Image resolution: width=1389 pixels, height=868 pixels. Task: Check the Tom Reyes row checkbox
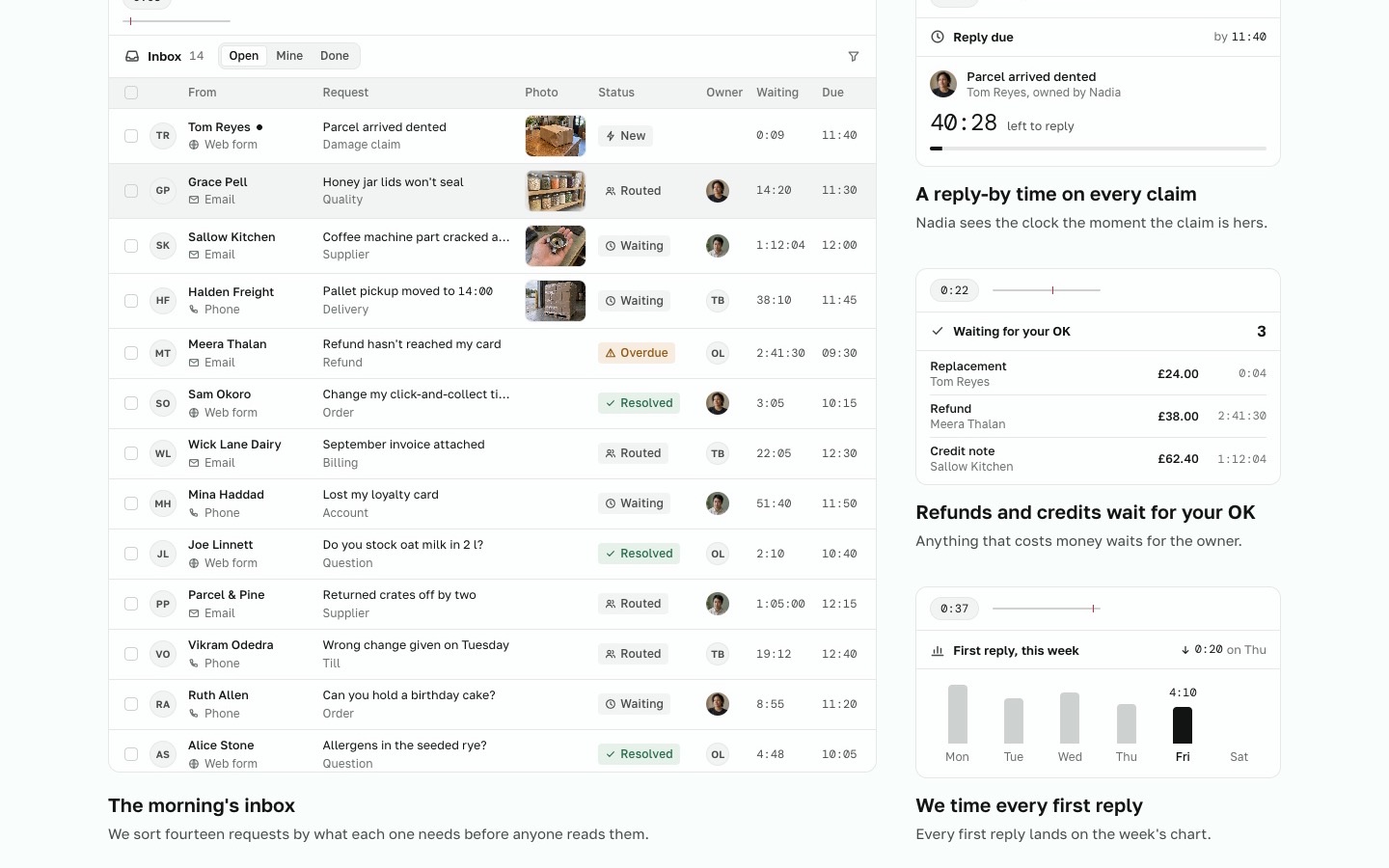click(131, 136)
